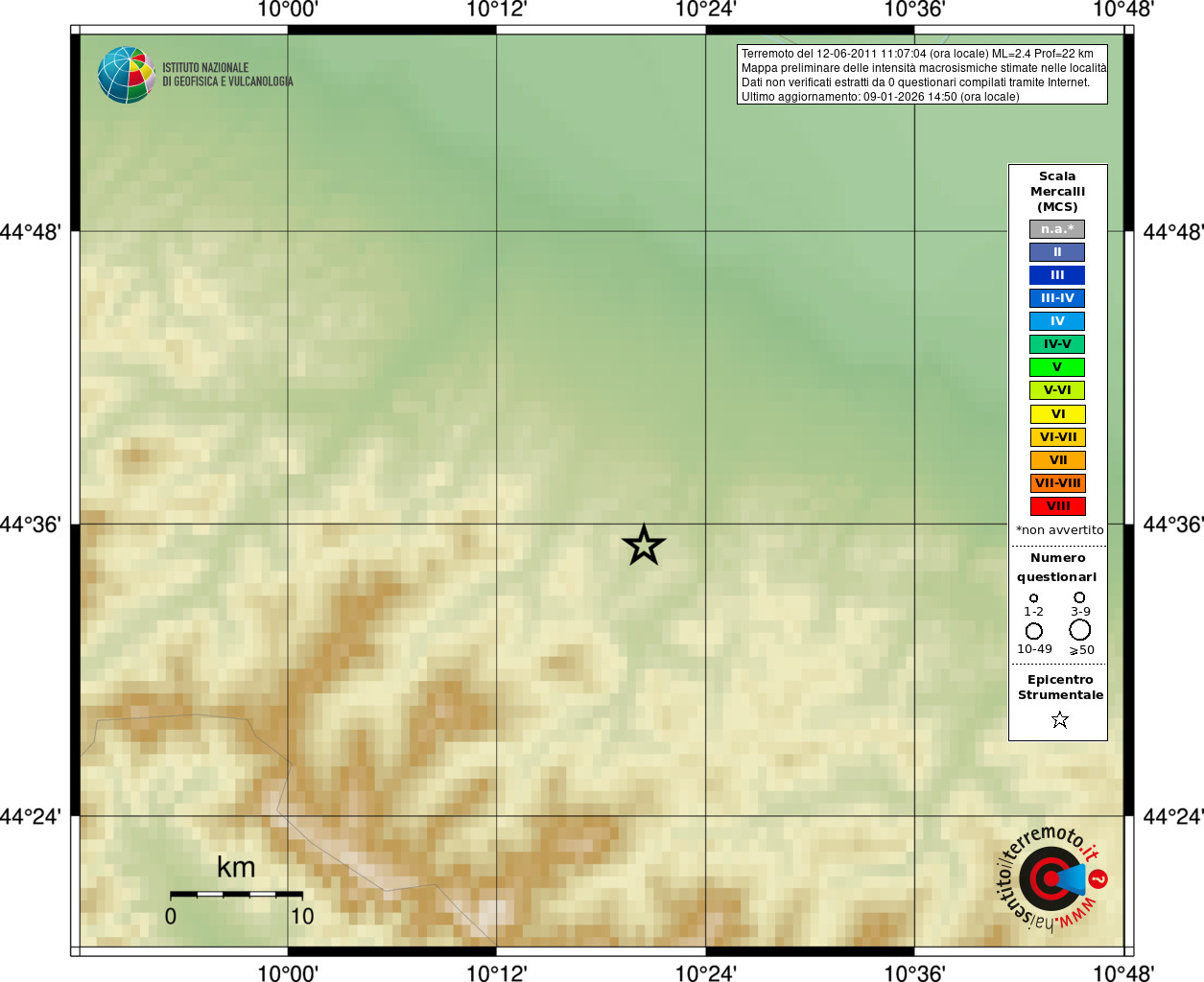1204x982 pixels.
Task: Select the green intensity V swatch
Action: pos(1057,367)
